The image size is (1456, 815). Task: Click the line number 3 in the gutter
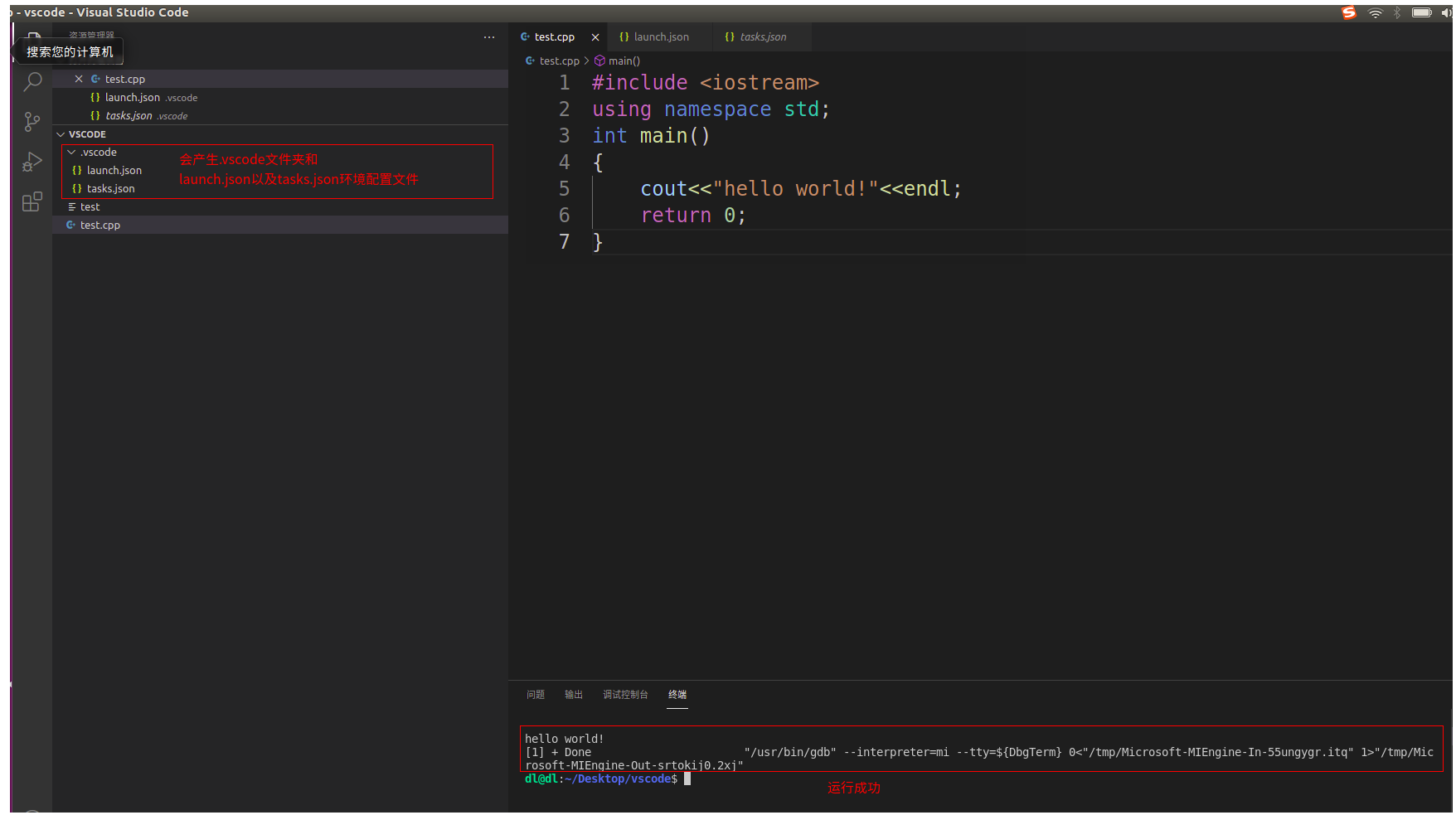click(x=564, y=136)
